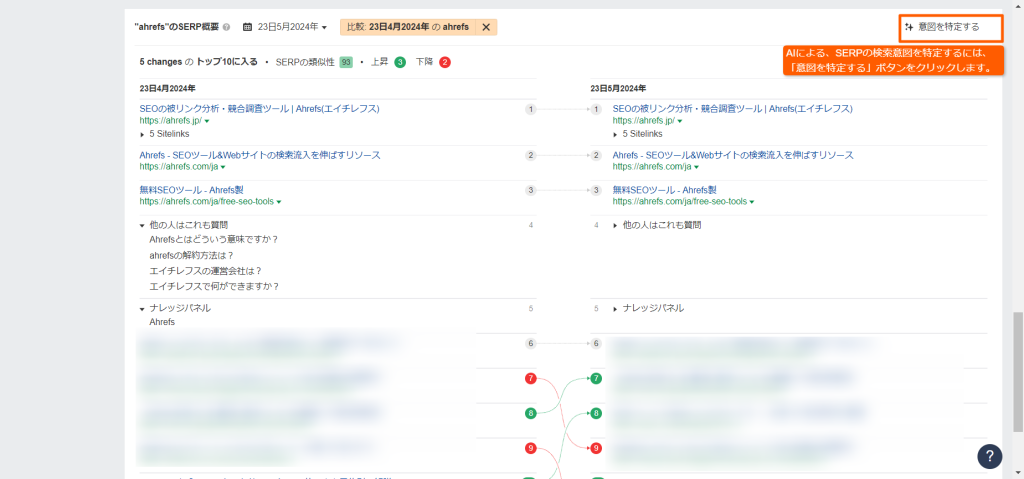Open left free-seo-tools URL dropdown
This screenshot has height=479, width=1024.
pos(279,203)
